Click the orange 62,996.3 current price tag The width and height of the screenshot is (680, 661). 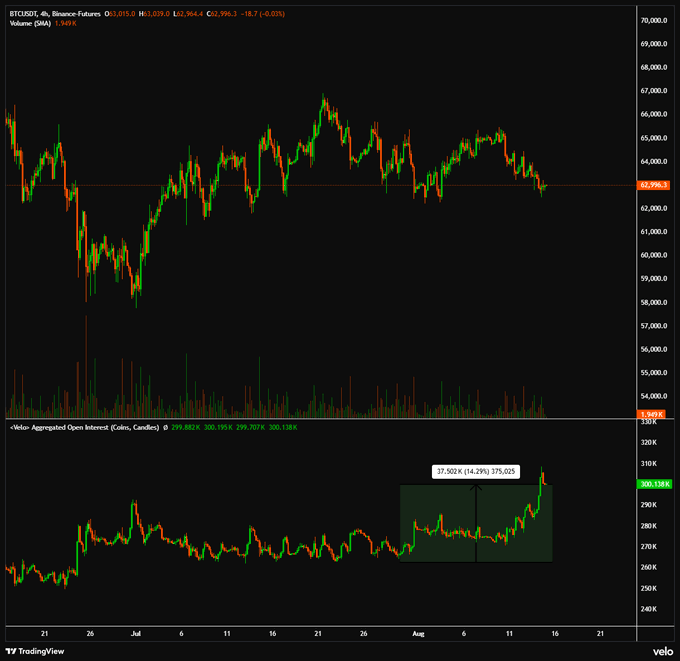[653, 185]
